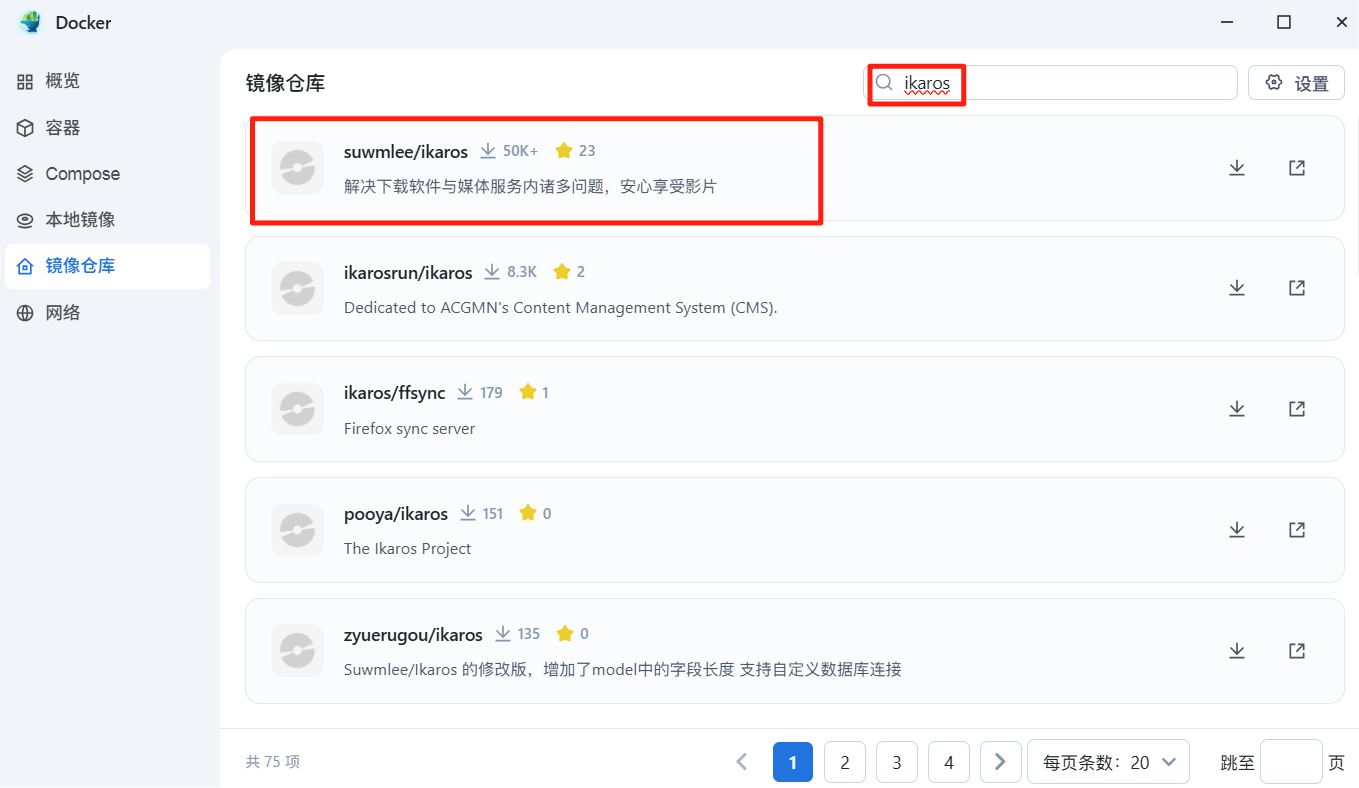Open the 设置 settings button
Viewport: 1359px width, 788px height.
click(x=1296, y=83)
